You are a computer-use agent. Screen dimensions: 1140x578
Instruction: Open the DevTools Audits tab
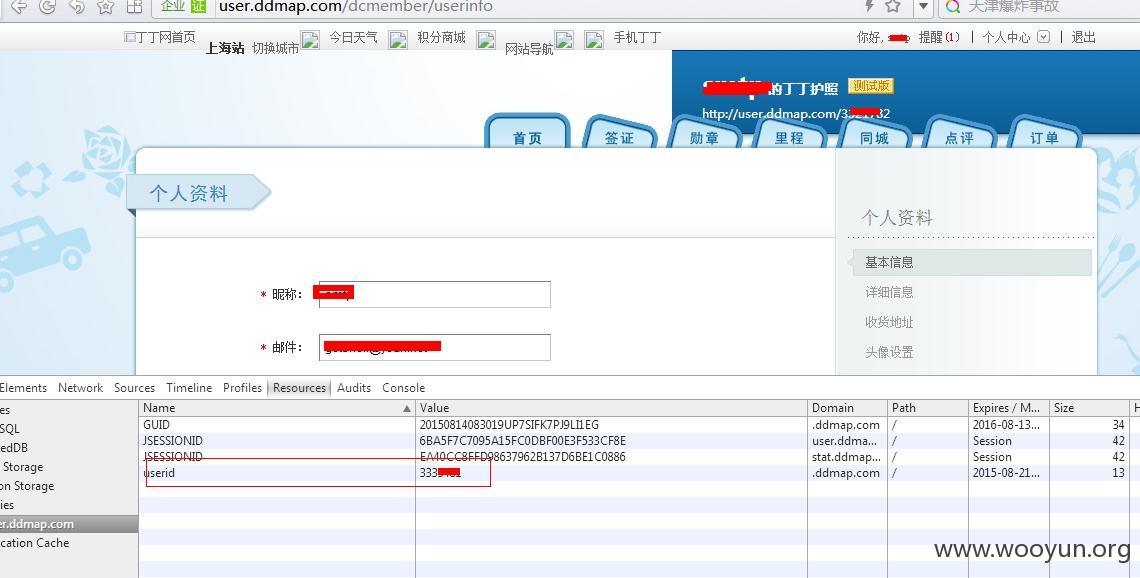point(354,388)
